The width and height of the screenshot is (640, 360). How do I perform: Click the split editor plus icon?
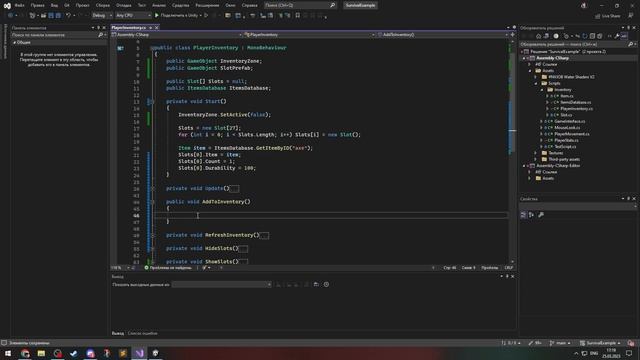pyautogui.click(x=513, y=35)
